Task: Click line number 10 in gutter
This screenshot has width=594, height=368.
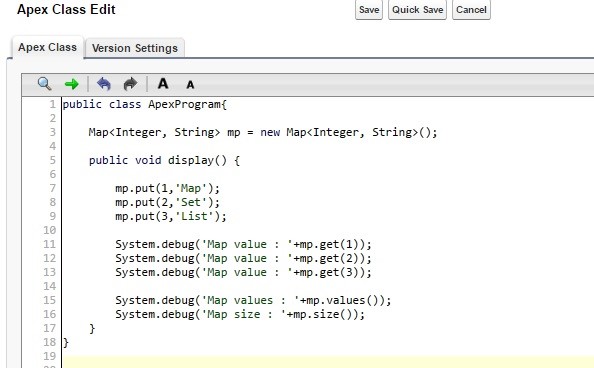Action: tap(50, 230)
